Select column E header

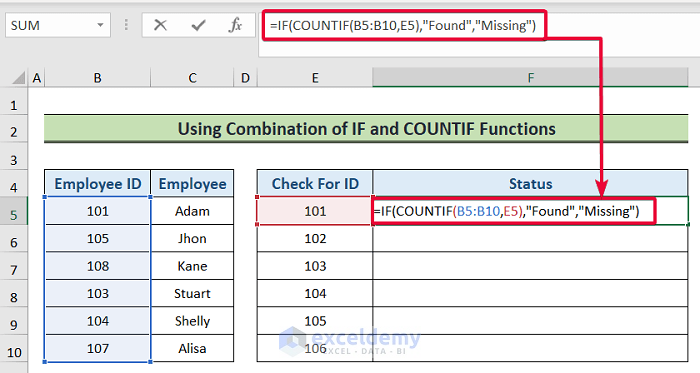pyautogui.click(x=315, y=78)
